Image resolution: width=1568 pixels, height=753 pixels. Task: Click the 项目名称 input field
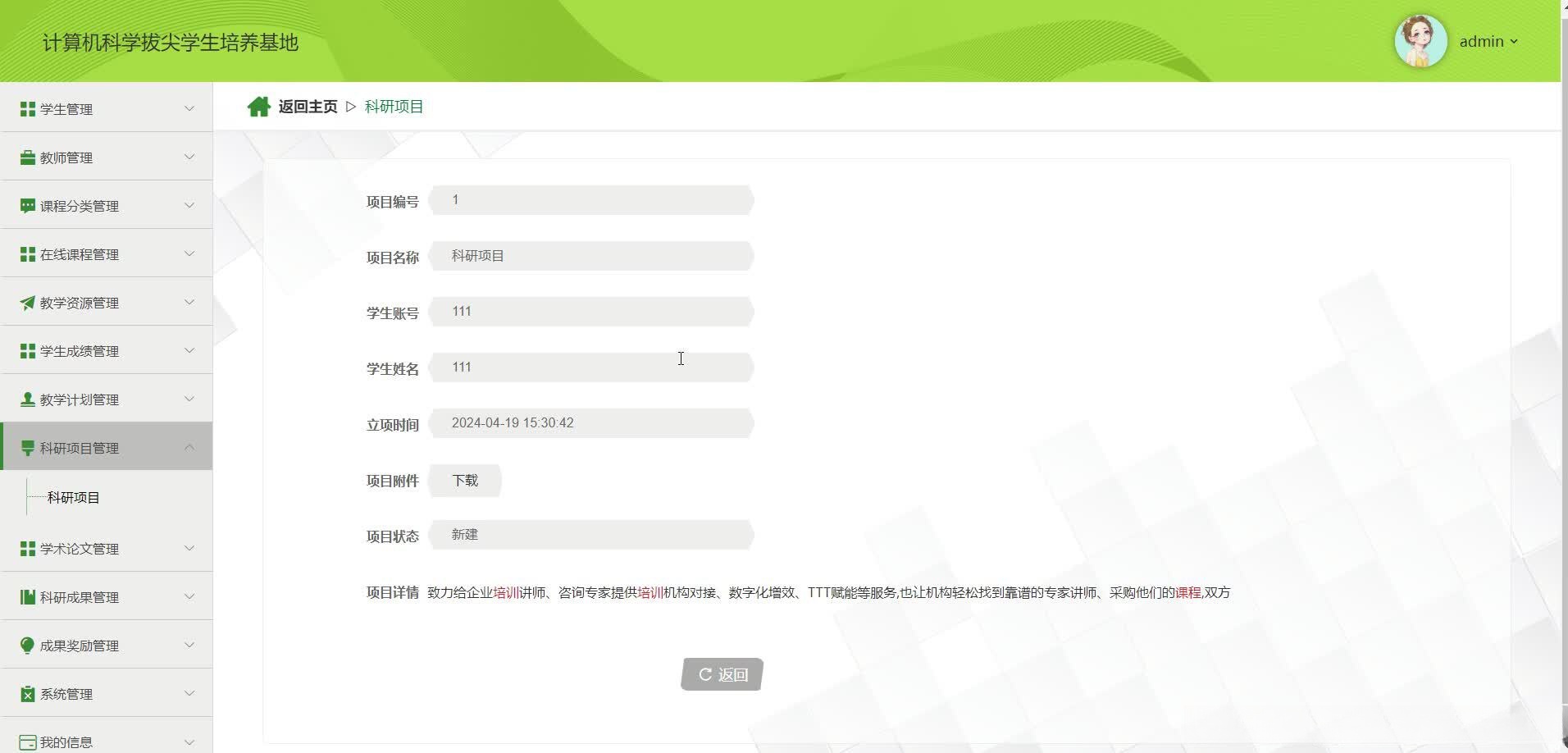click(x=592, y=255)
